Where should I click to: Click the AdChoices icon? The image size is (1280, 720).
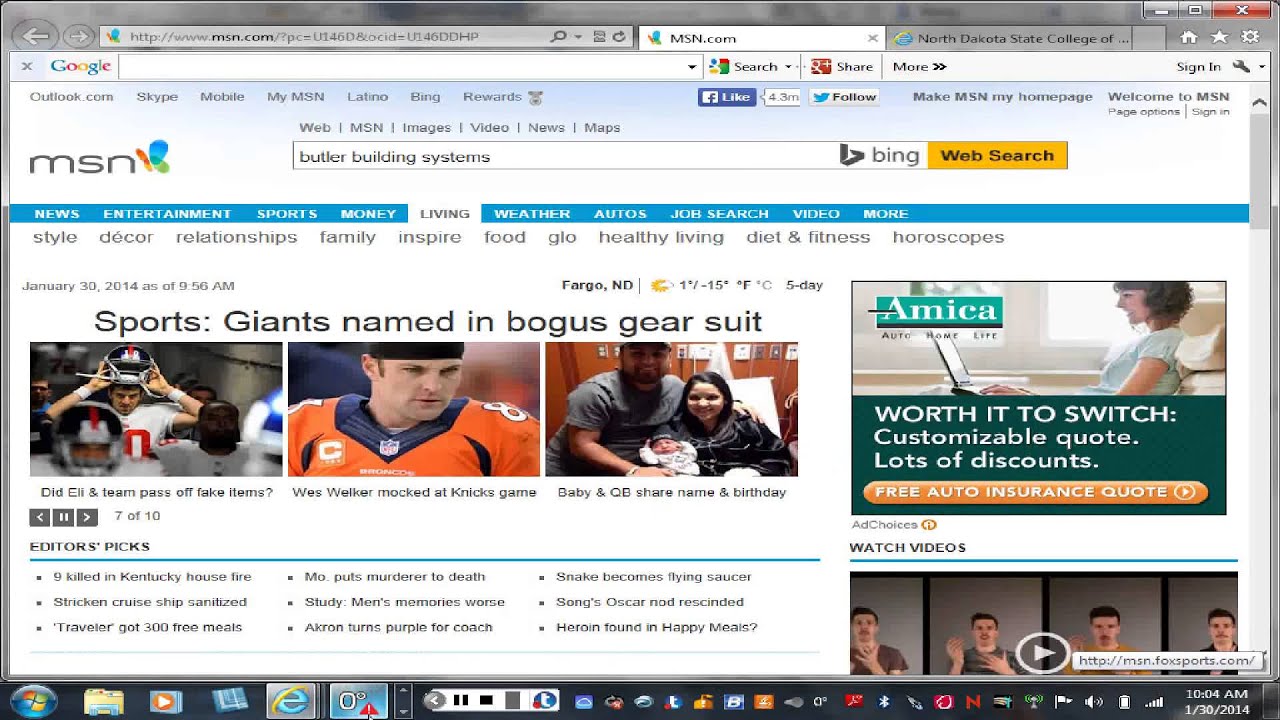[929, 525]
